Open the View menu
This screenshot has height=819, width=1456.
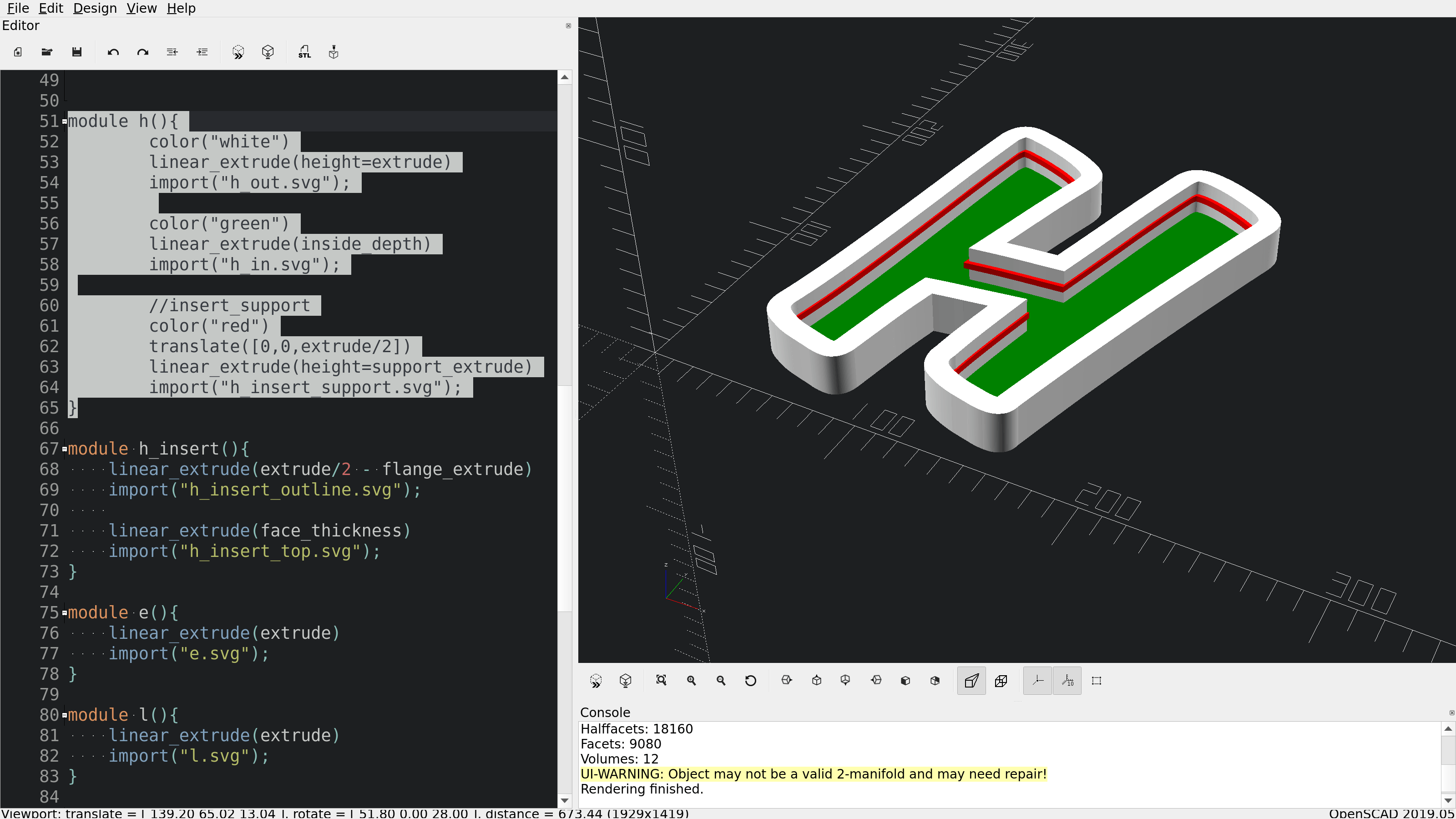click(x=142, y=8)
